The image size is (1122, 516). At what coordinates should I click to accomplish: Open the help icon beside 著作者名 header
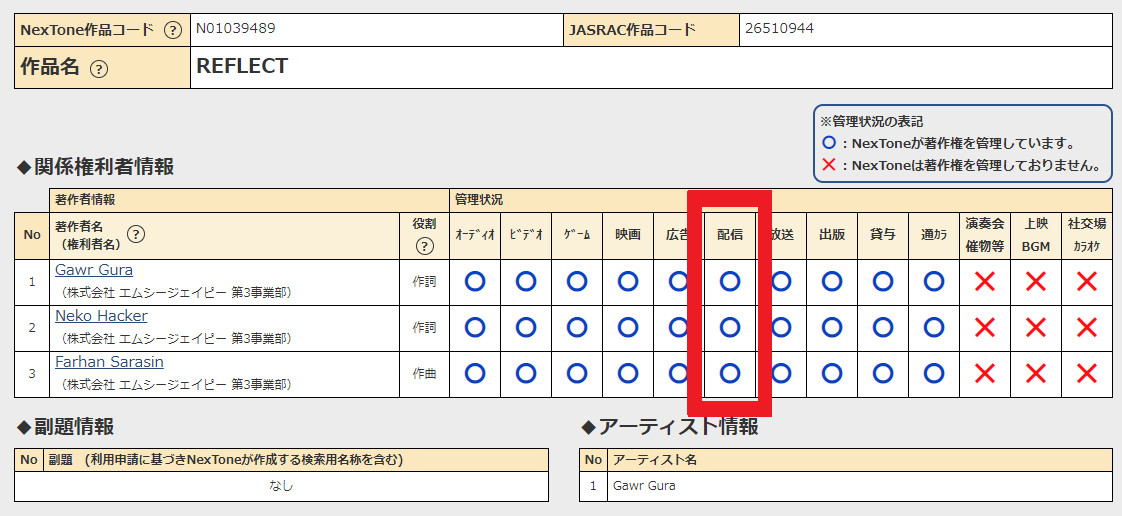point(135,235)
